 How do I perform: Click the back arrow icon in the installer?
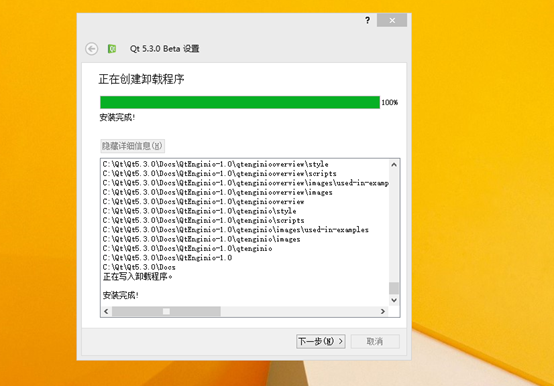[x=92, y=49]
